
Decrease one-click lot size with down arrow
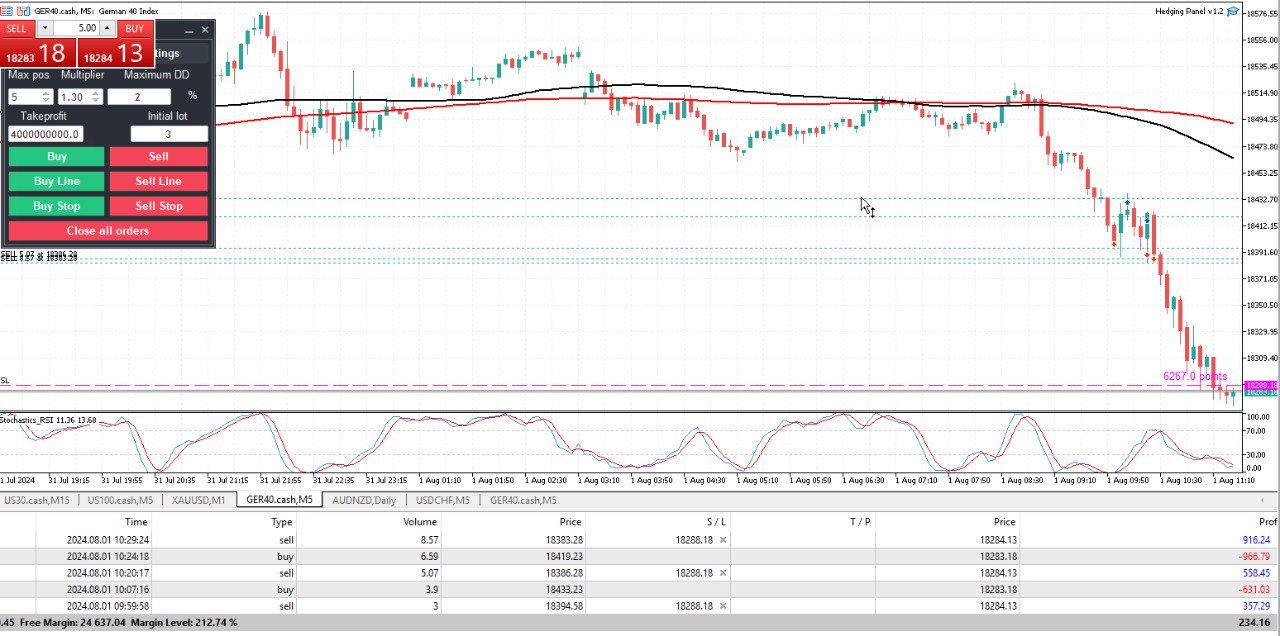point(44,28)
